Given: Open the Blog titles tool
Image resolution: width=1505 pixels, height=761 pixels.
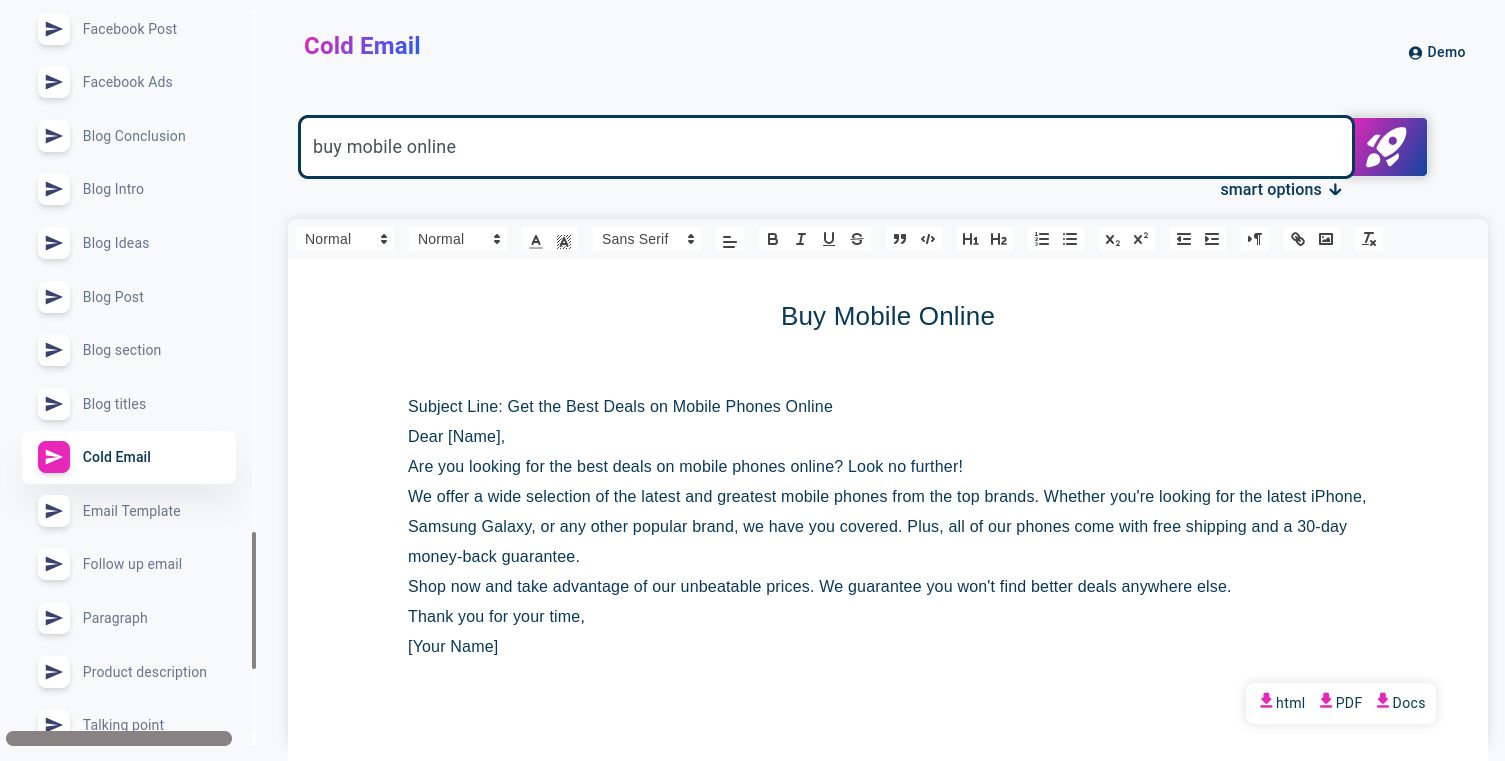Looking at the screenshot, I should [129, 404].
